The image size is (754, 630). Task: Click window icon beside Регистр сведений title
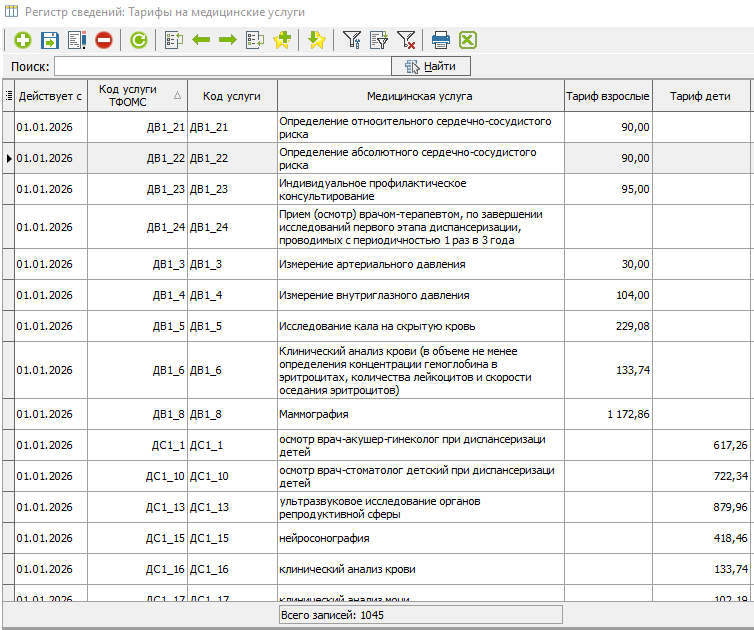[11, 11]
